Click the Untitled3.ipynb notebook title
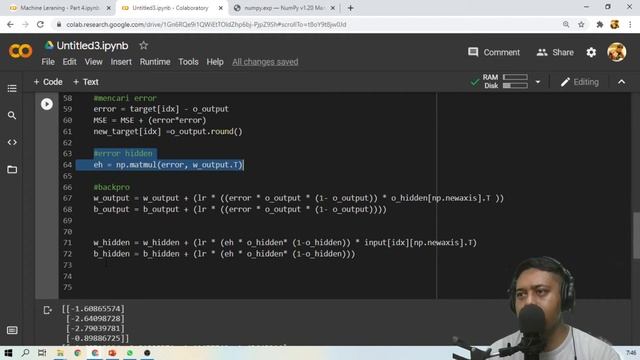Image resolution: width=640 pixels, height=360 pixels. pyautogui.click(x=92, y=46)
